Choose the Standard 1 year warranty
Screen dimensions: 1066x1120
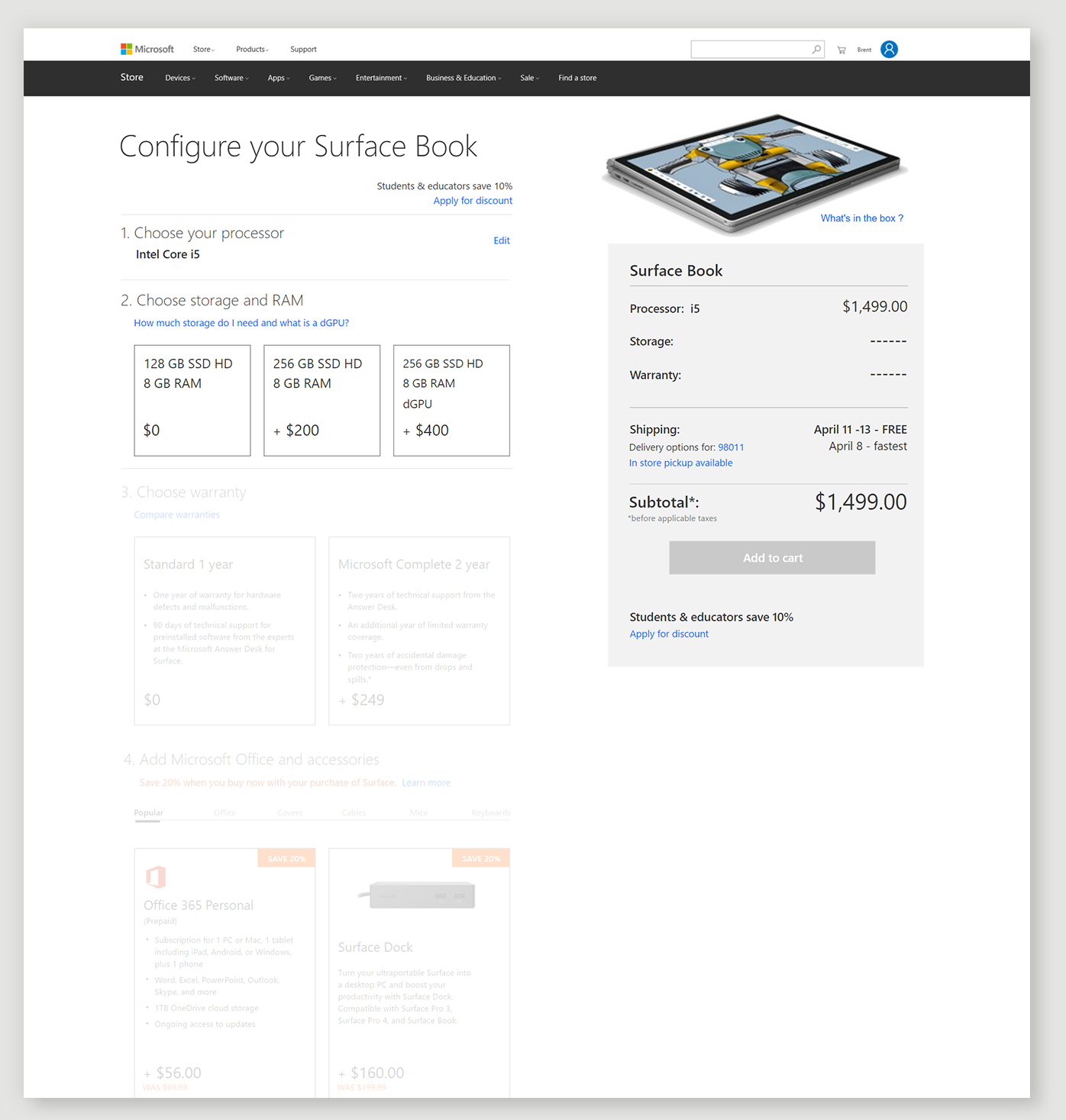[x=225, y=631]
